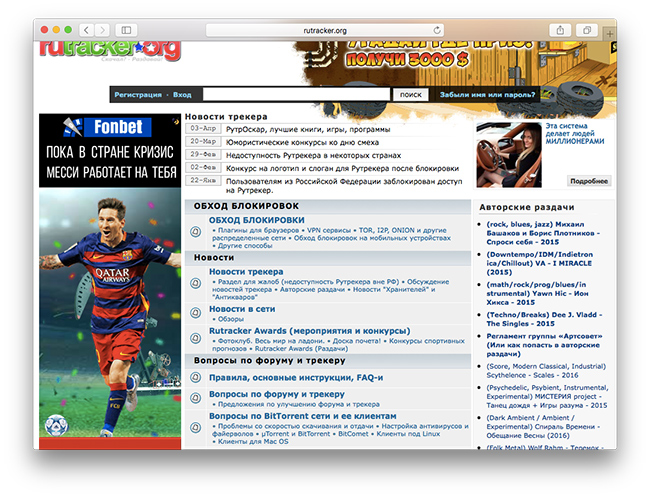
Task: Go forward with Safari's forward arrow
Action: coord(102,30)
